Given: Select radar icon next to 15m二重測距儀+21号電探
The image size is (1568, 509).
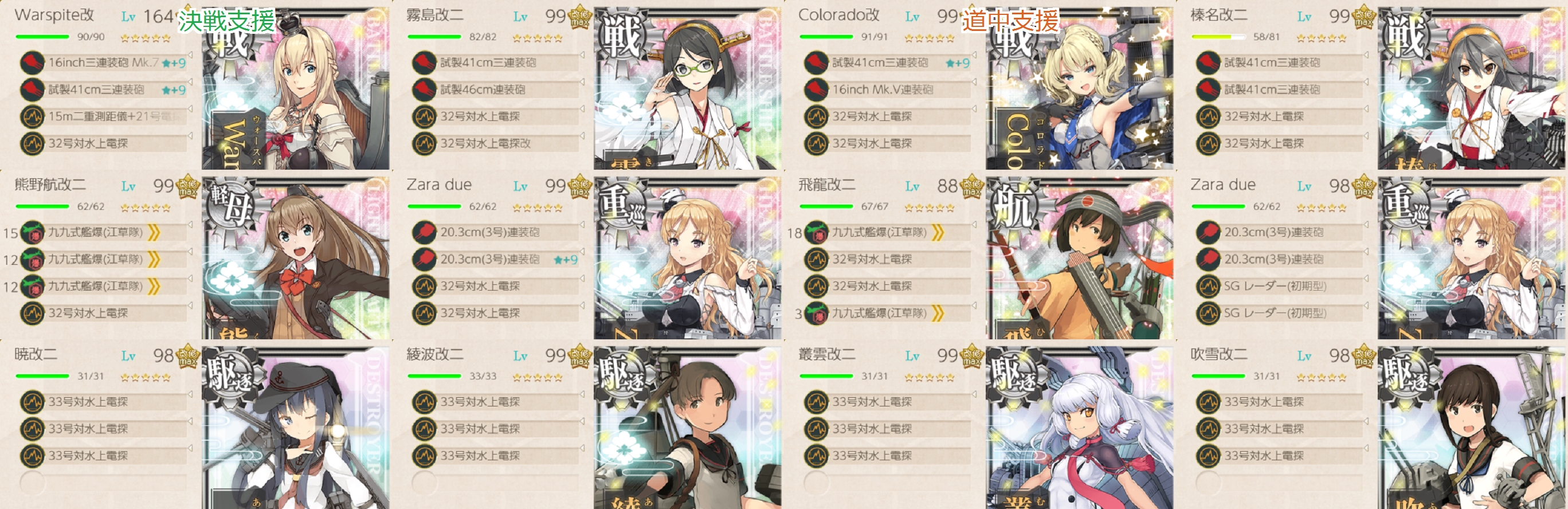Looking at the screenshot, I should pyautogui.click(x=32, y=116).
